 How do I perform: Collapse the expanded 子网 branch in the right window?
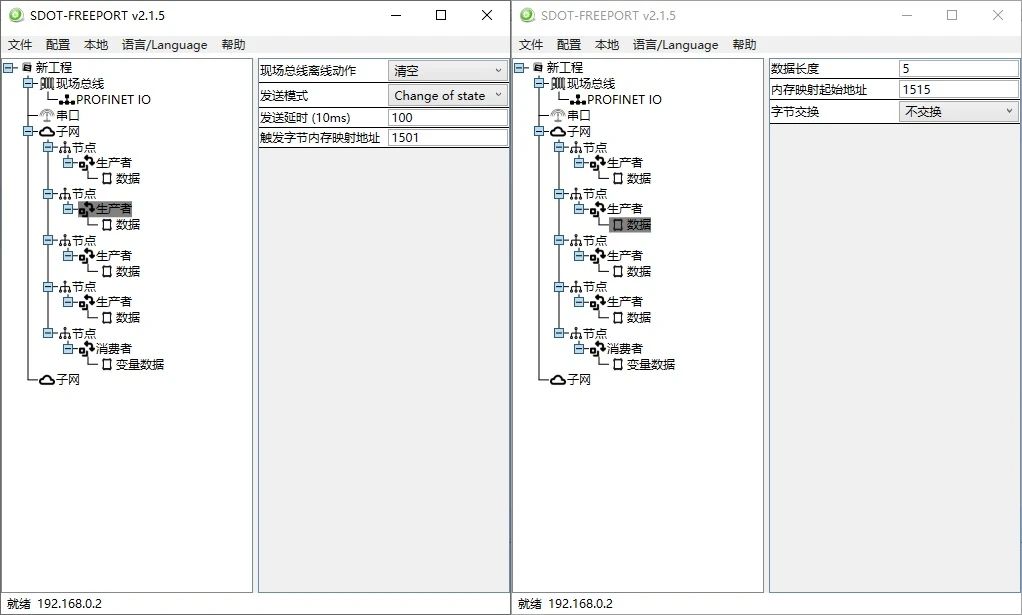[539, 132]
